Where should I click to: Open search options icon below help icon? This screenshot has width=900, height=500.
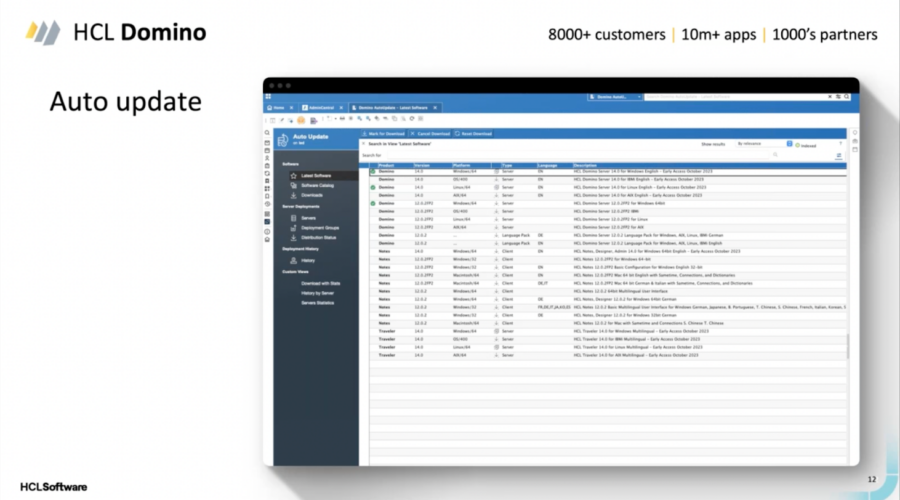point(839,156)
